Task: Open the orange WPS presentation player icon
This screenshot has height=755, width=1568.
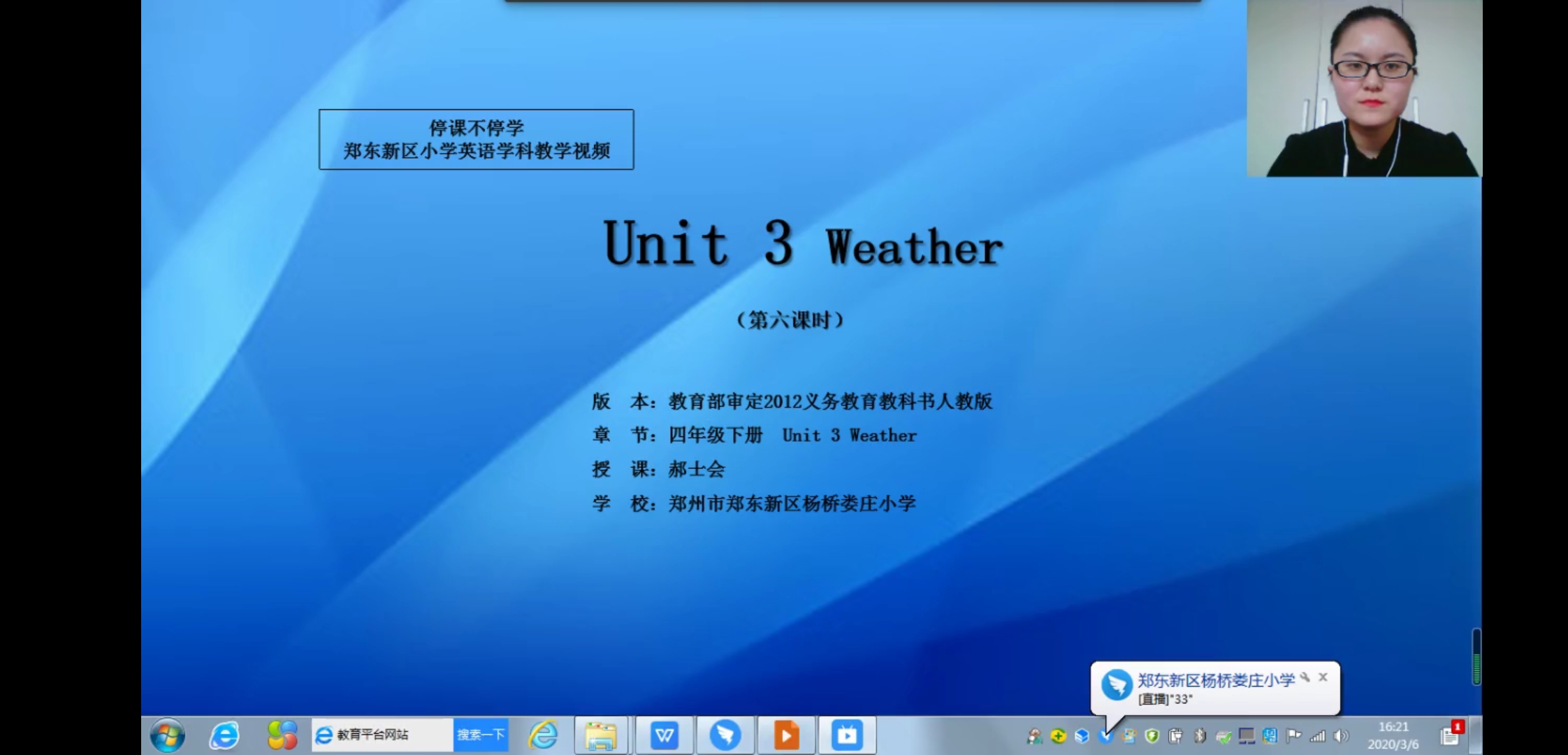Action: coord(786,735)
